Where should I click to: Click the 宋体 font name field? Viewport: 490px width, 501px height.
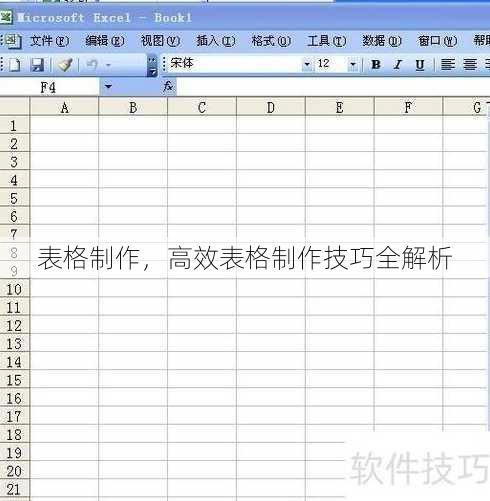tap(235, 63)
